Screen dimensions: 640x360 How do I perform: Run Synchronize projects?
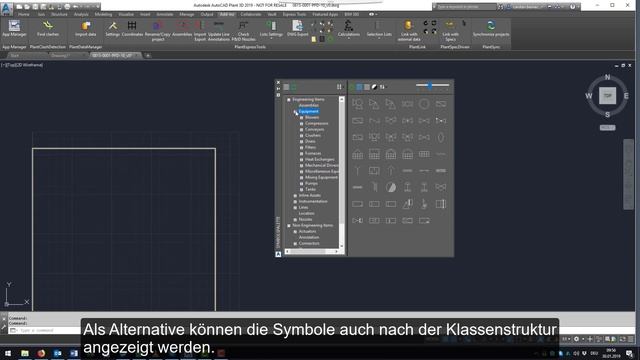(491, 29)
